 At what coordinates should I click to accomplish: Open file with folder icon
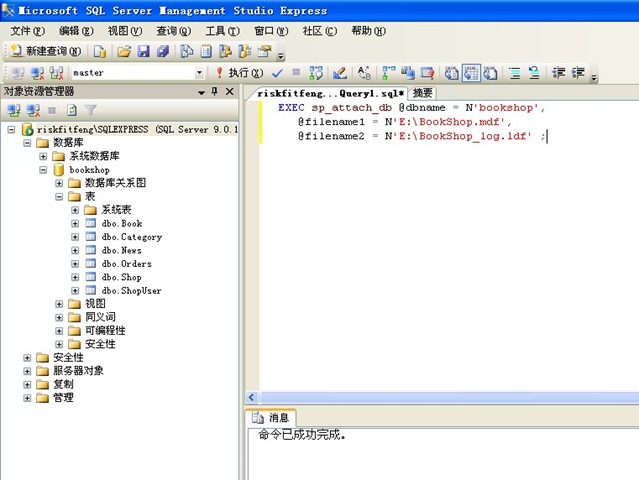tap(124, 51)
